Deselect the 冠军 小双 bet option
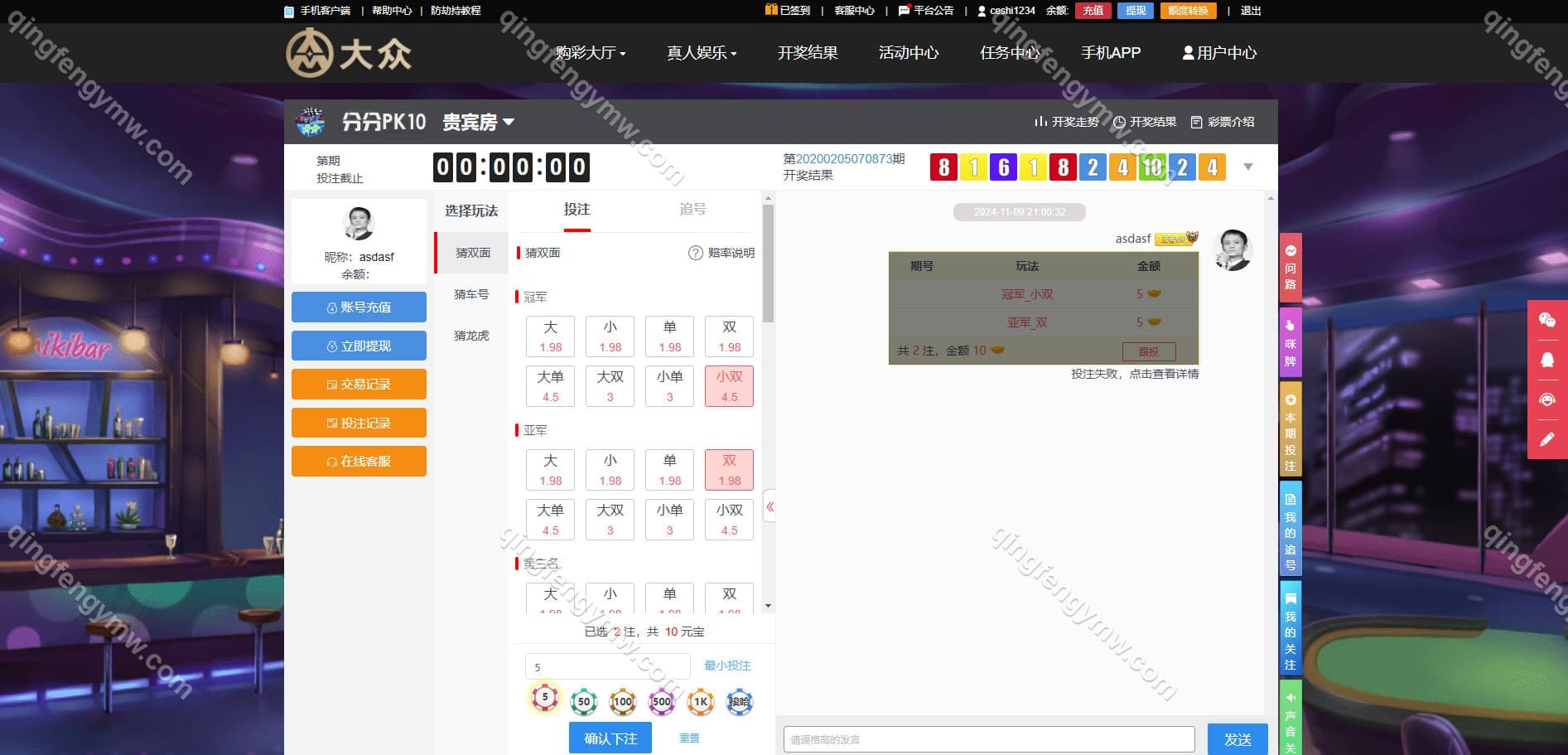This screenshot has height=755, width=1568. (729, 386)
